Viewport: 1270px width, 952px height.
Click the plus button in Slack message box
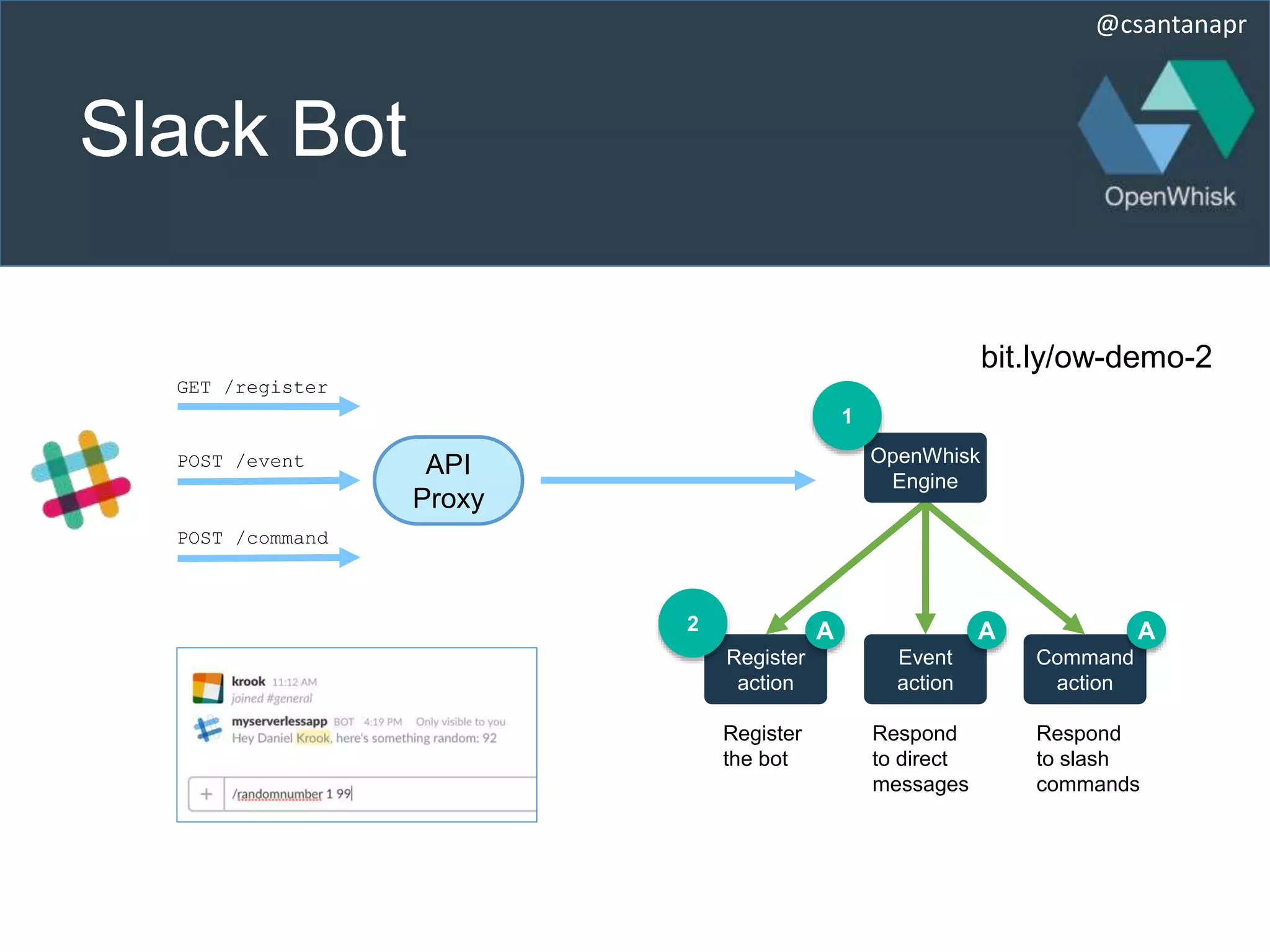coord(206,794)
